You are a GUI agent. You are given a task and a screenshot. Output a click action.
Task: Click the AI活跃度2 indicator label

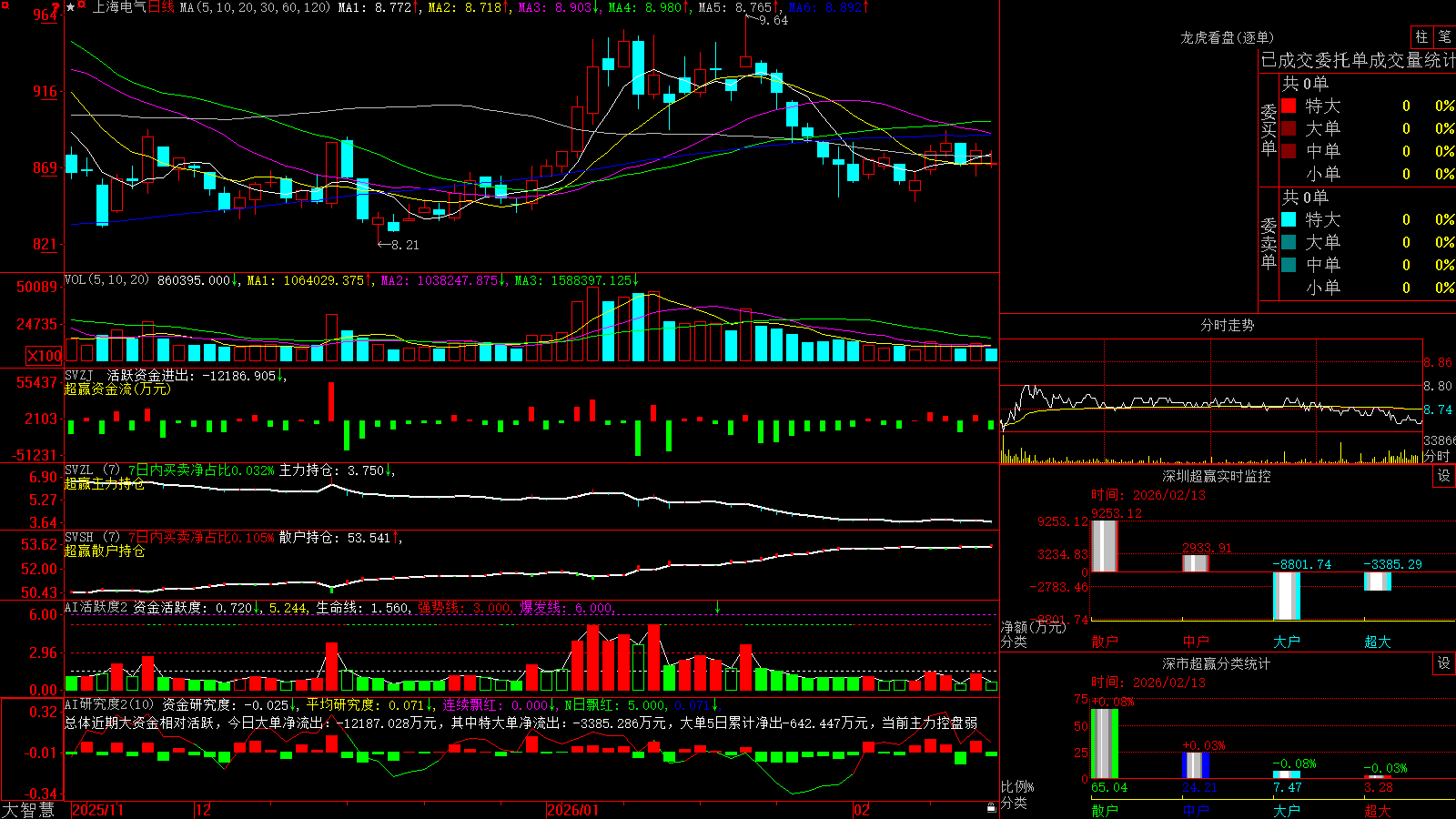pyautogui.click(x=96, y=607)
